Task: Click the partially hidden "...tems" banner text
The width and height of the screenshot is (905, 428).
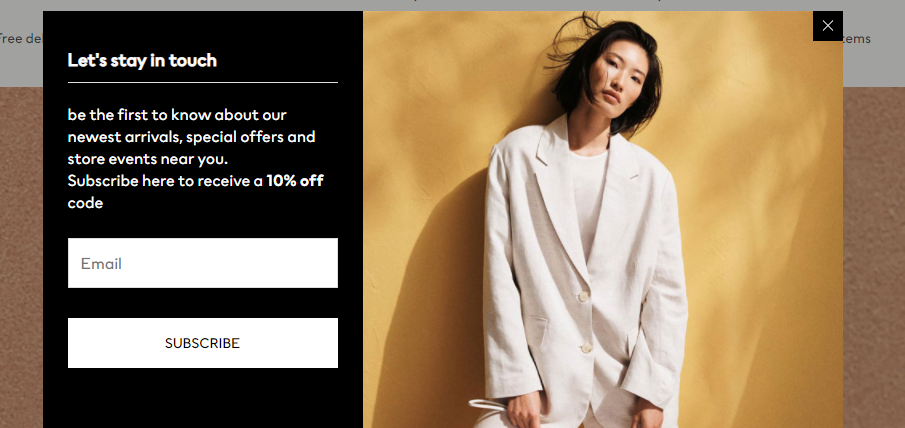Action: point(857,39)
